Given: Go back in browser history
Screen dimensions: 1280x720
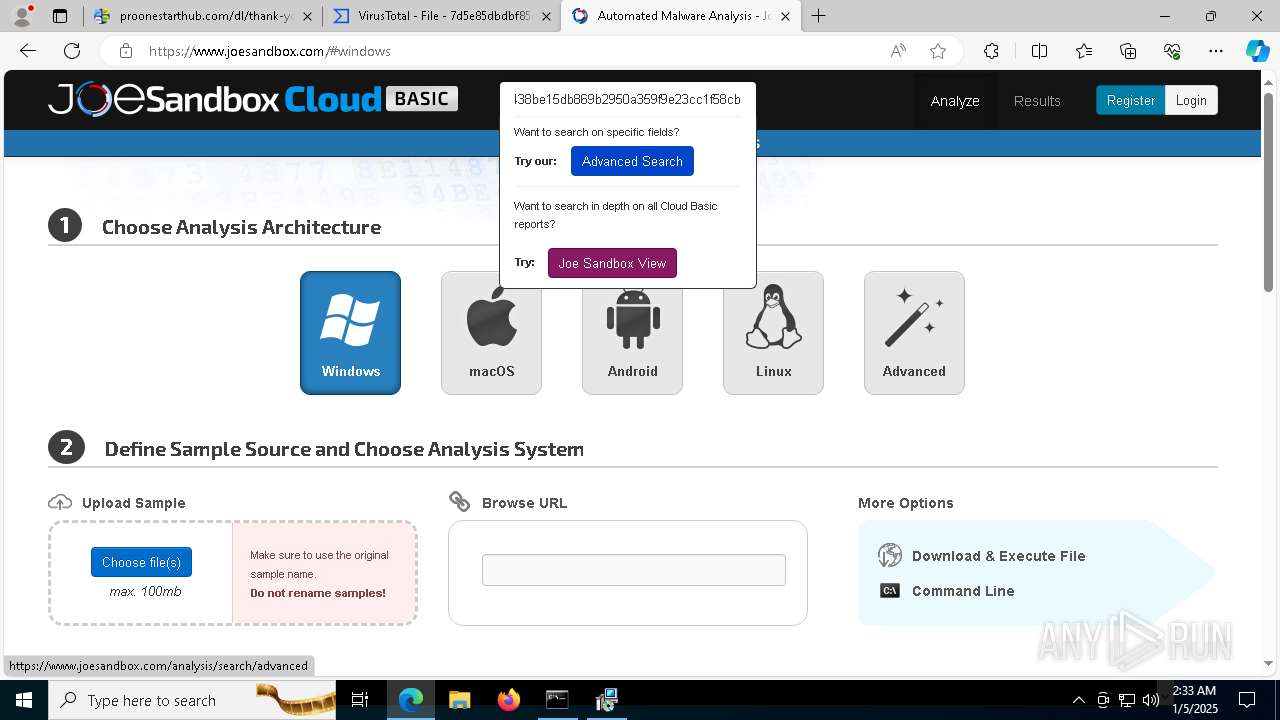Looking at the screenshot, I should 28,51.
